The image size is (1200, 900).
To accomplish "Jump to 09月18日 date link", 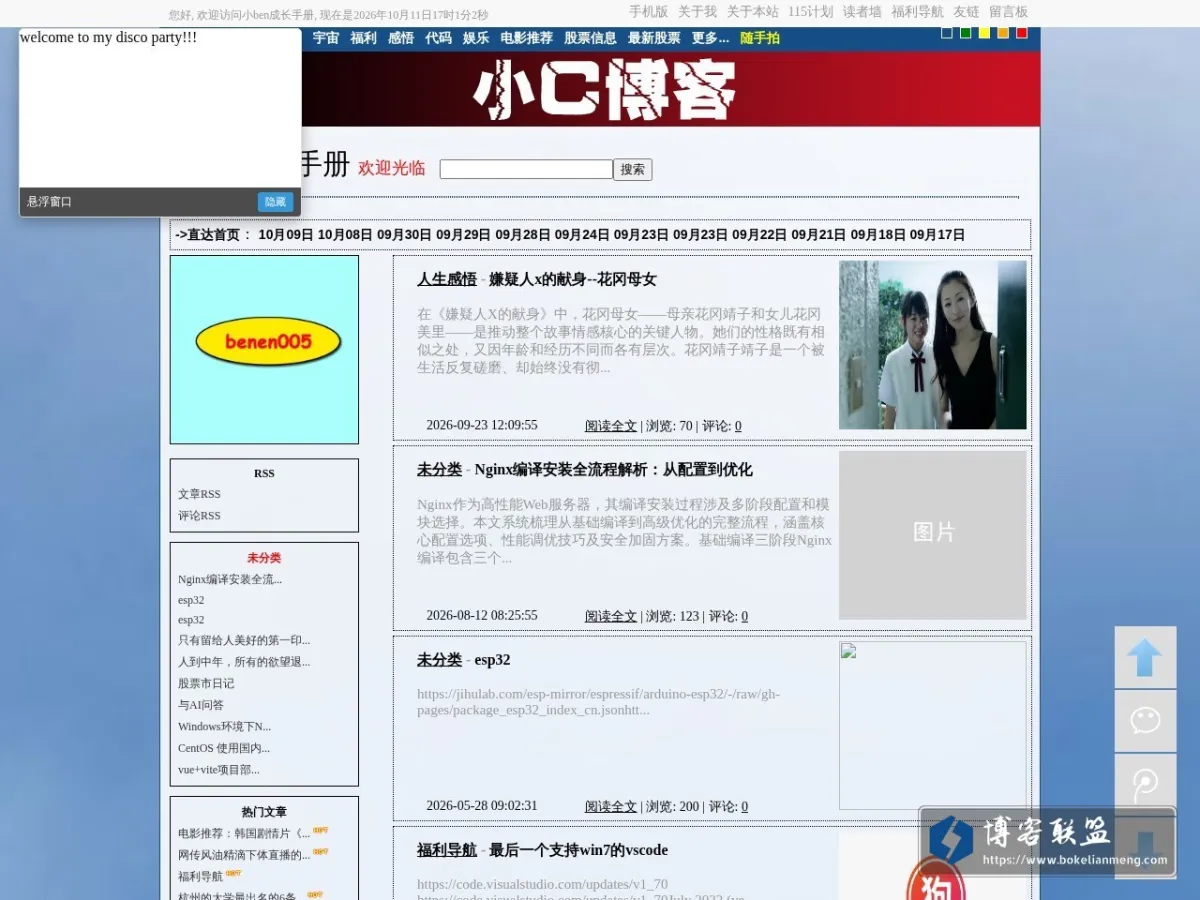I will click(878, 235).
